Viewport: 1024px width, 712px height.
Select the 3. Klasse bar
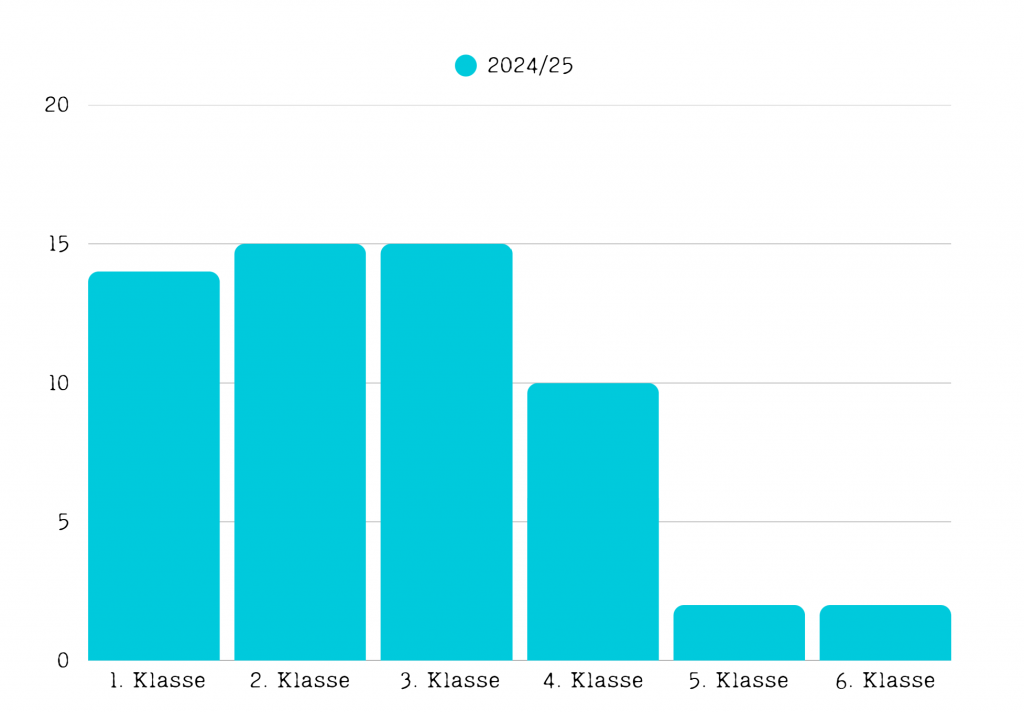point(446,451)
